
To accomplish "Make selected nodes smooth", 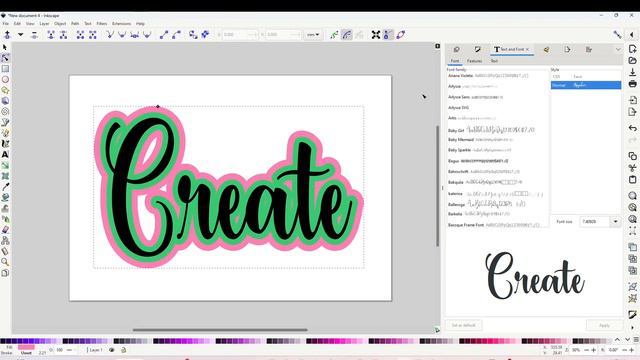I will click(x=122, y=35).
